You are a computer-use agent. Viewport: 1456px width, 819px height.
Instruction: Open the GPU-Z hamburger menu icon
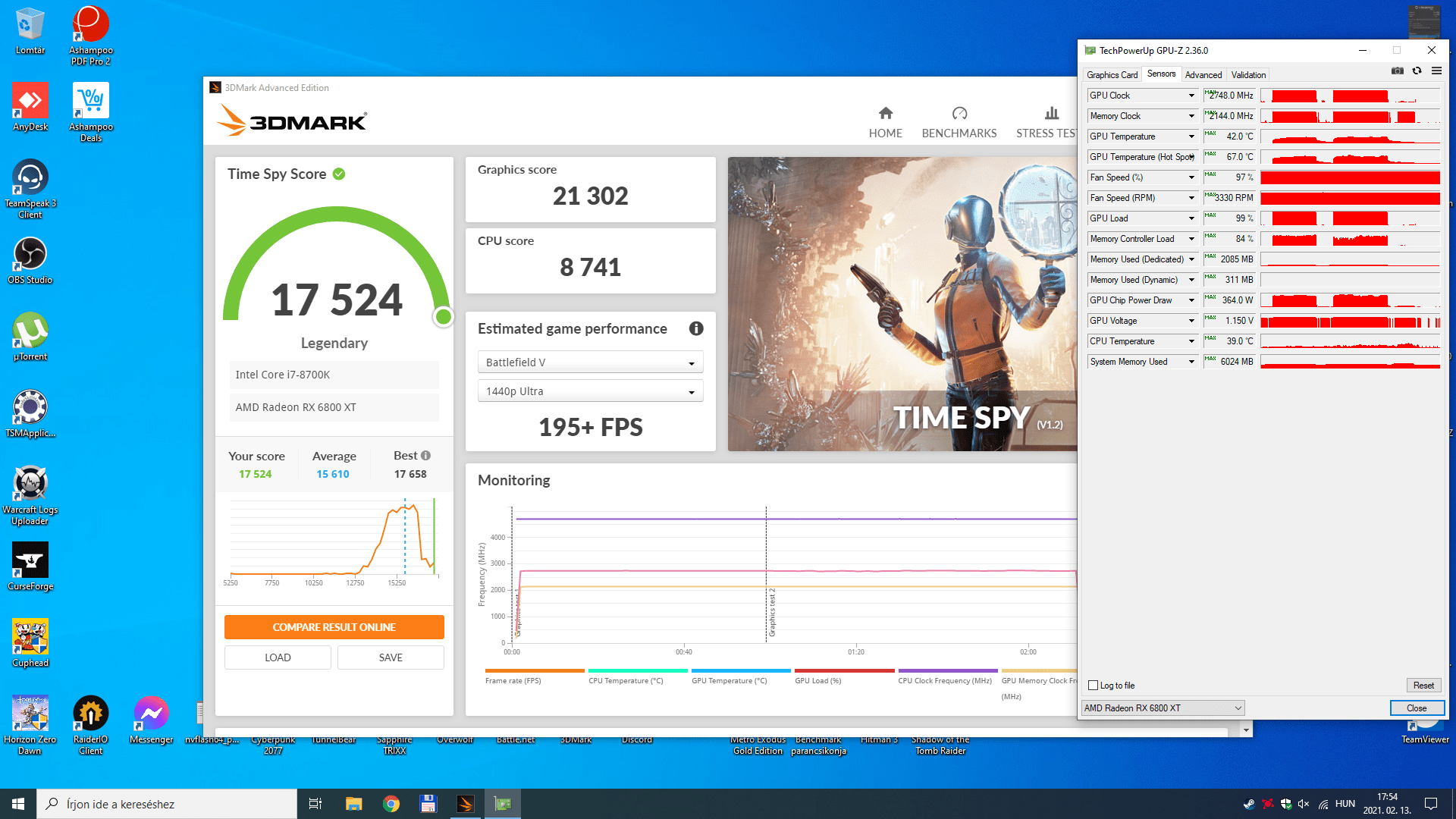tap(1436, 71)
